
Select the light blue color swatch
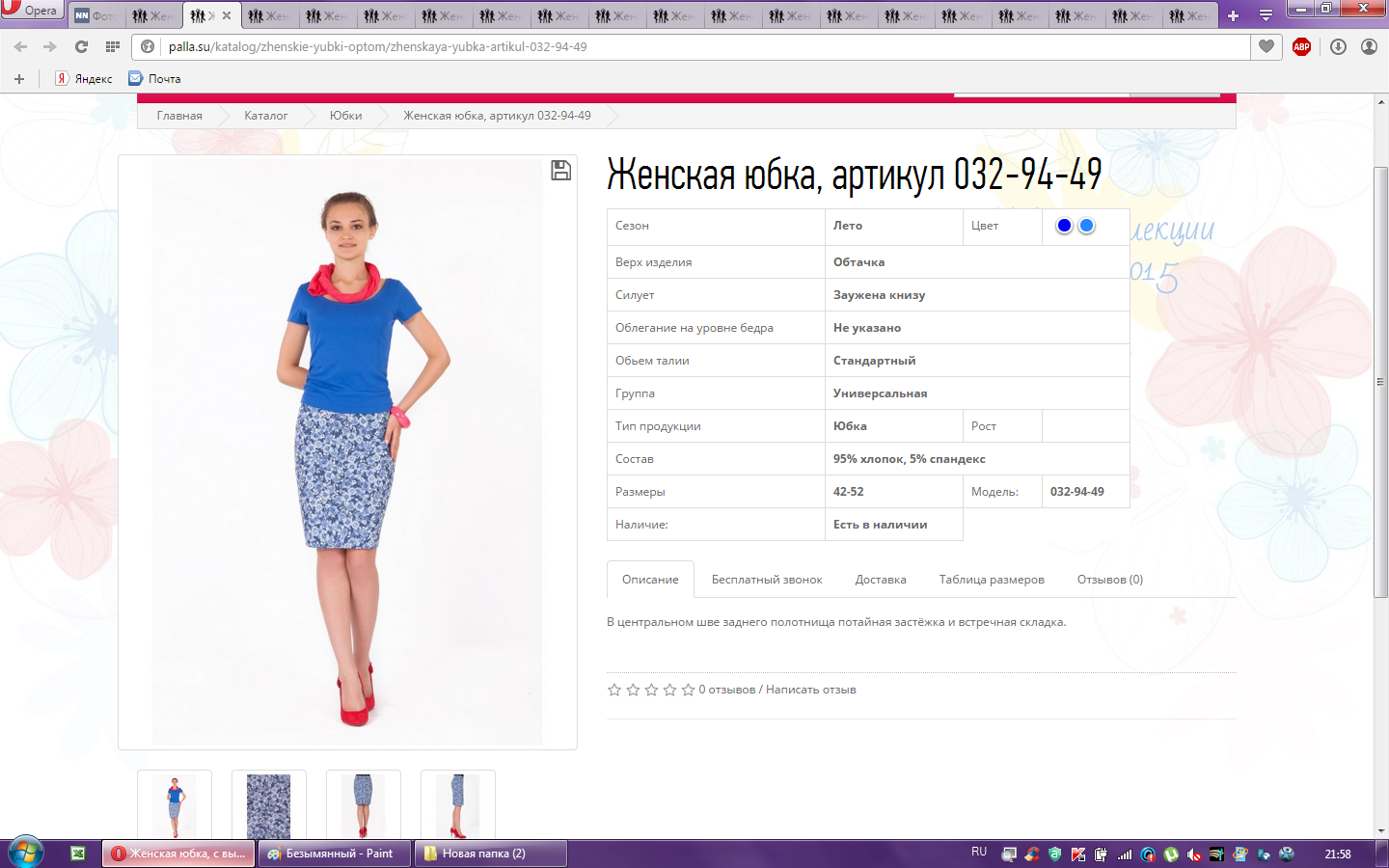coord(1087,226)
